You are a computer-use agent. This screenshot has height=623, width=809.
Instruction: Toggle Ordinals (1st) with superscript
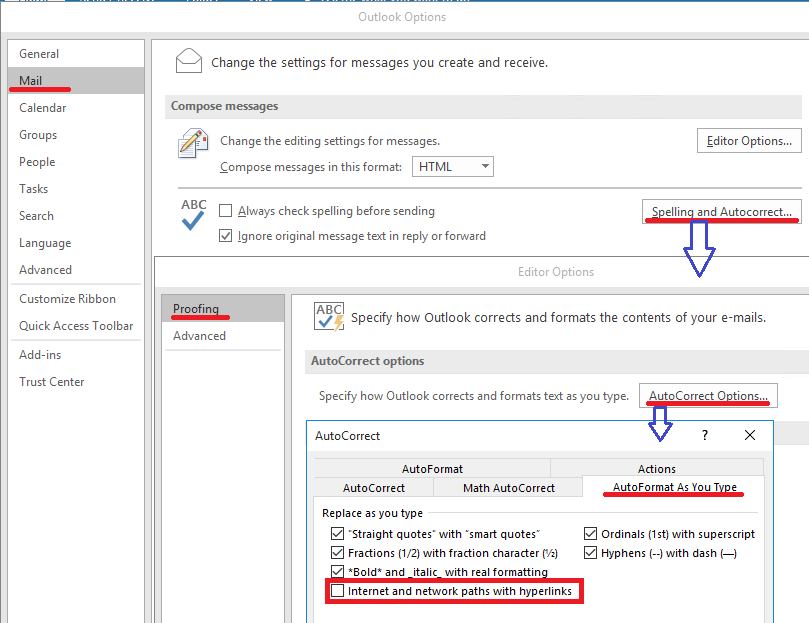tap(590, 533)
